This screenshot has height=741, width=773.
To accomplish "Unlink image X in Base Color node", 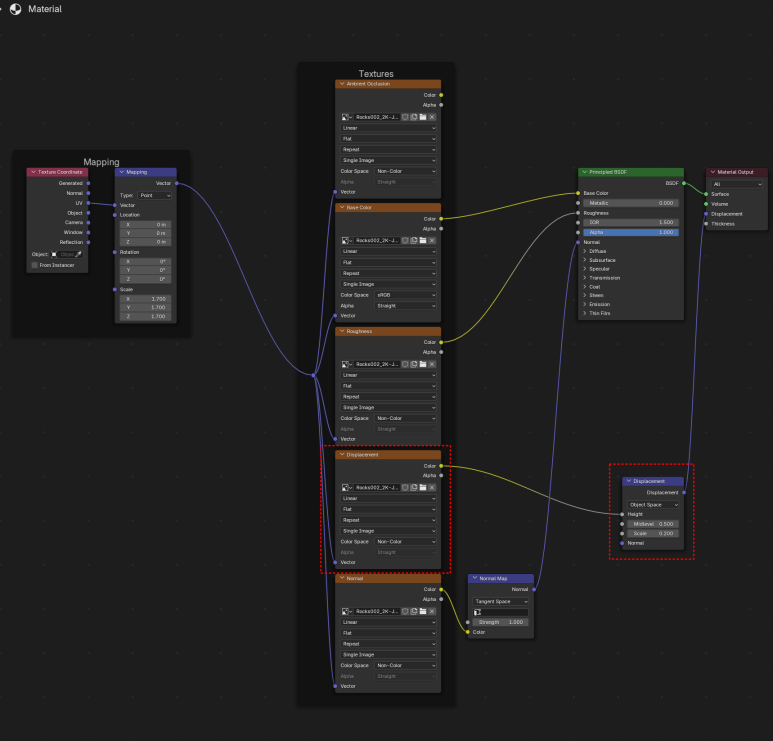I will [x=432, y=241].
